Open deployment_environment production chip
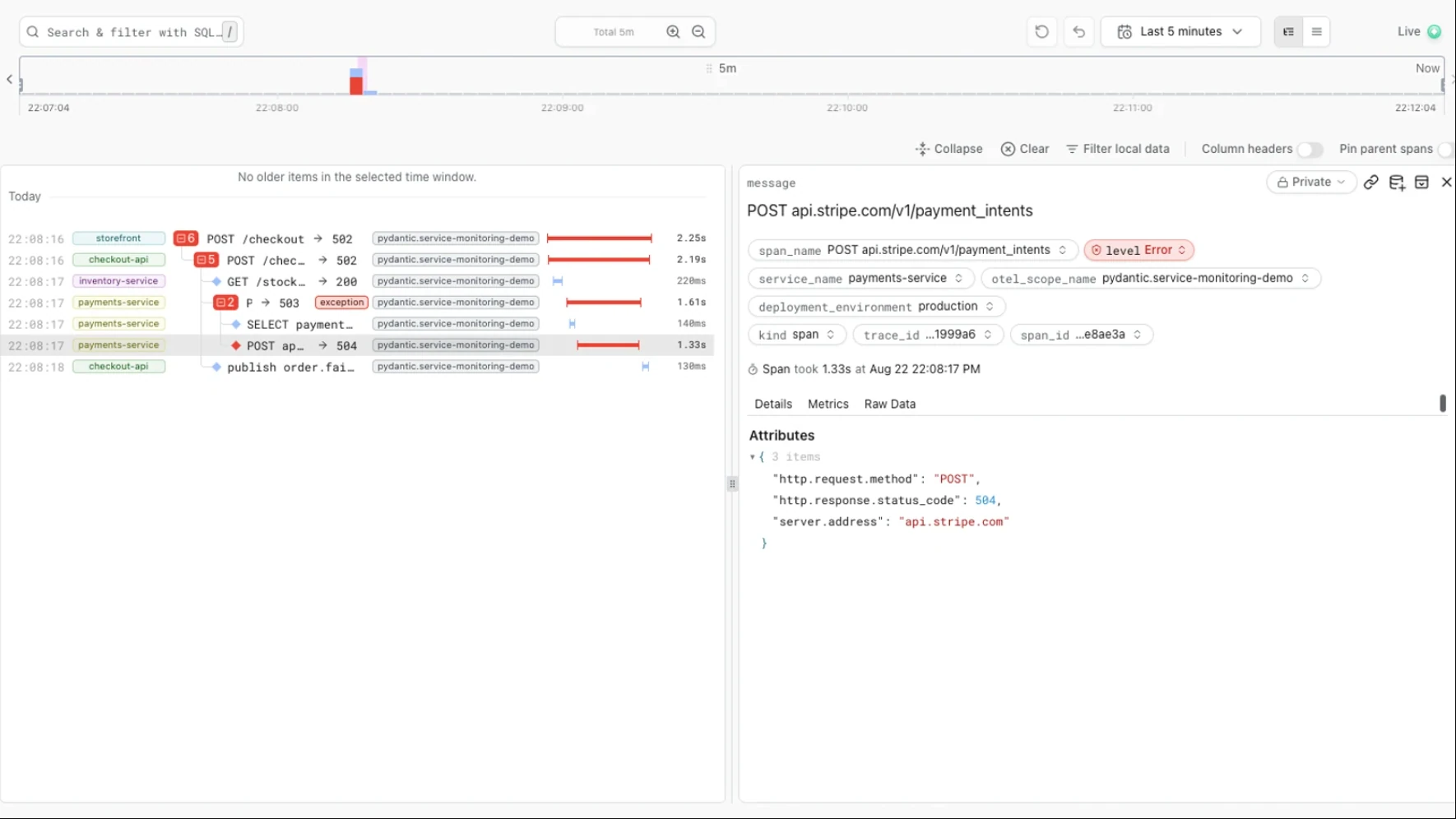Screen dimensions: 1456x819 [877, 307]
